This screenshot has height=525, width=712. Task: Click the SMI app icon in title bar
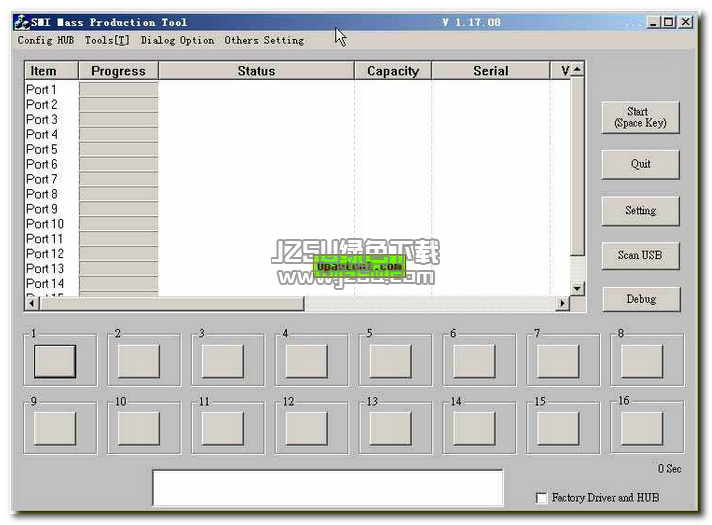click(x=22, y=22)
